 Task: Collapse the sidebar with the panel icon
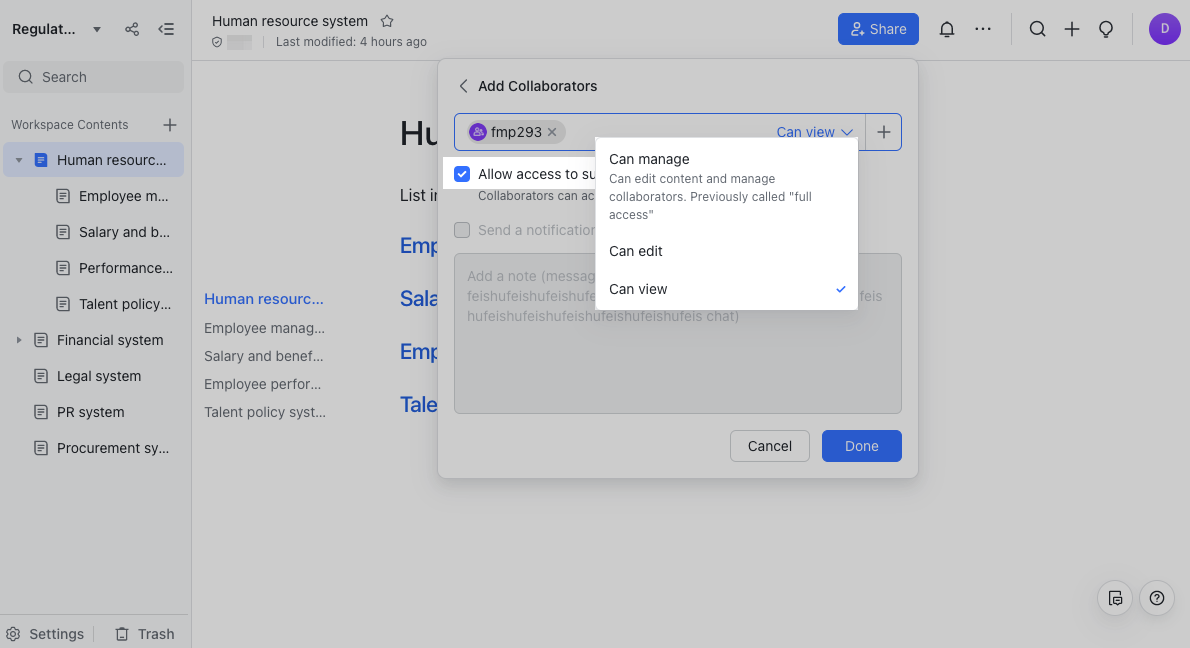(166, 29)
